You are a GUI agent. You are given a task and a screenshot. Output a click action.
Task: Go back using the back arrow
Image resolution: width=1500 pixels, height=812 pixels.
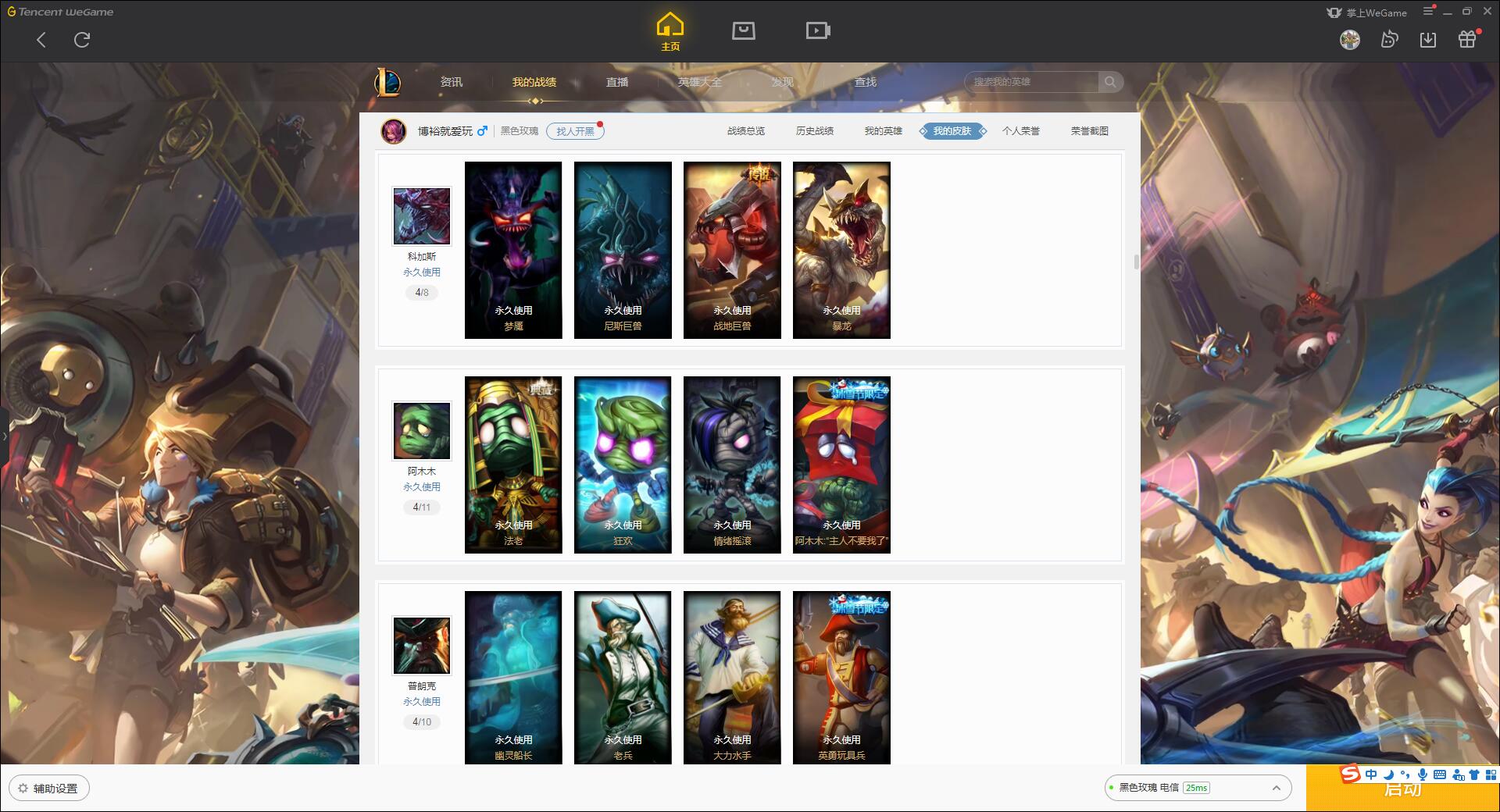coord(41,40)
